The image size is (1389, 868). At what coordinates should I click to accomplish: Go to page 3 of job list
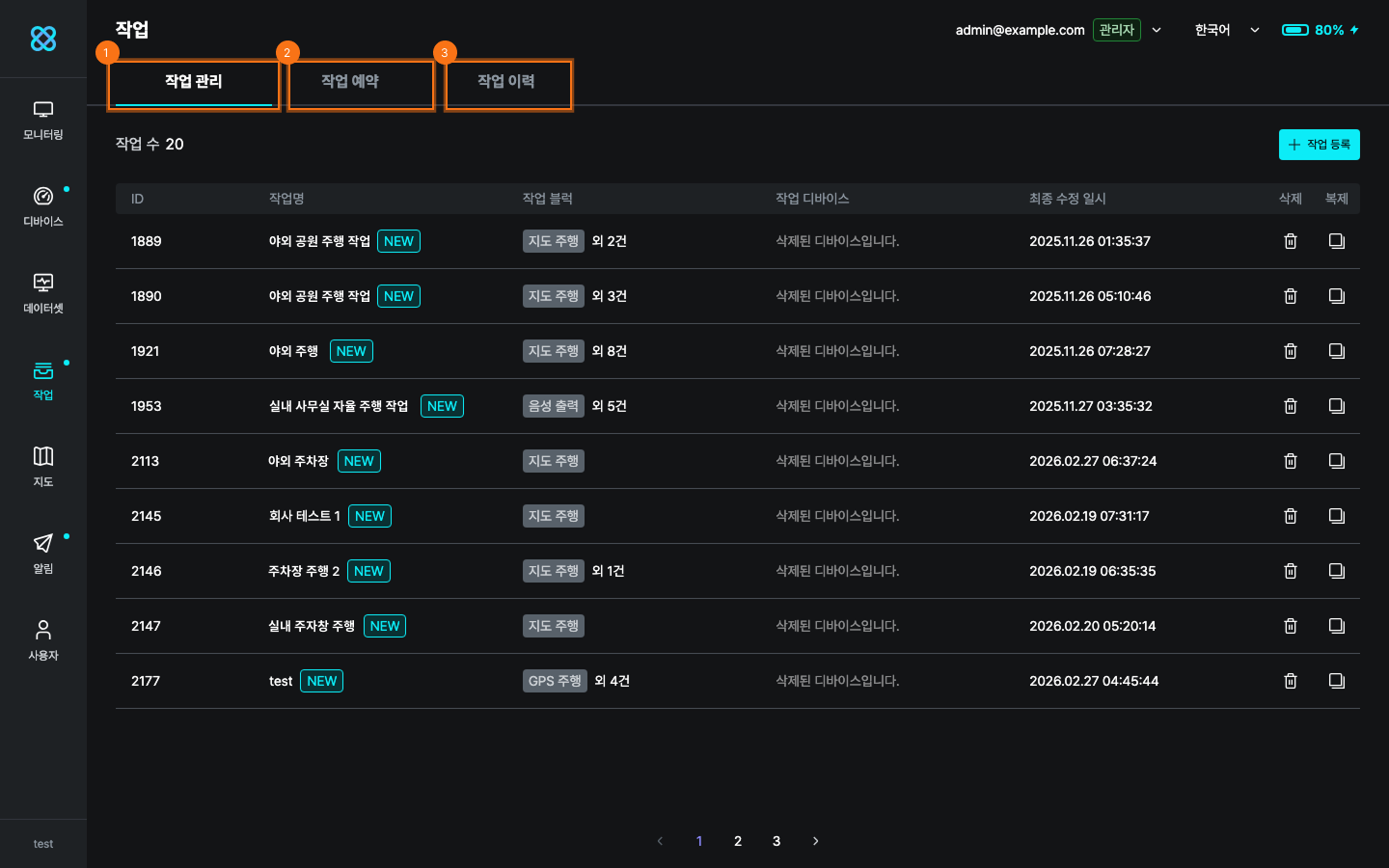[x=776, y=841]
